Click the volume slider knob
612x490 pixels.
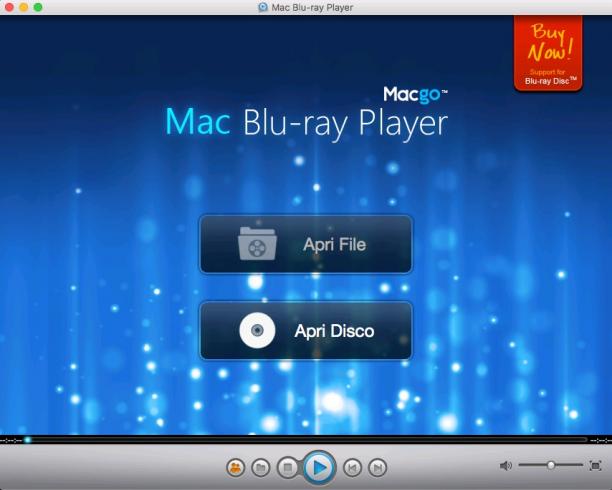point(551,465)
